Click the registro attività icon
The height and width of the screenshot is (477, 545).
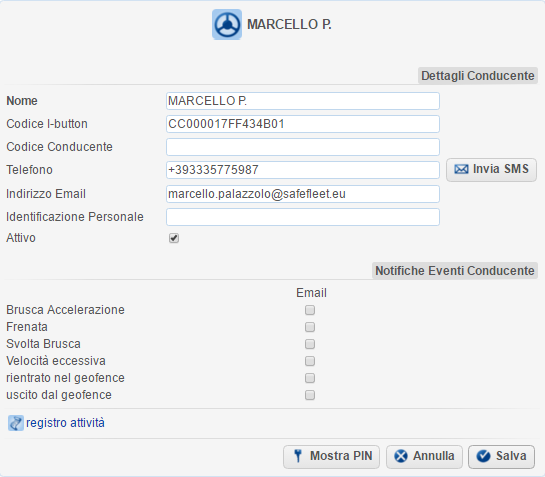click(x=16, y=423)
